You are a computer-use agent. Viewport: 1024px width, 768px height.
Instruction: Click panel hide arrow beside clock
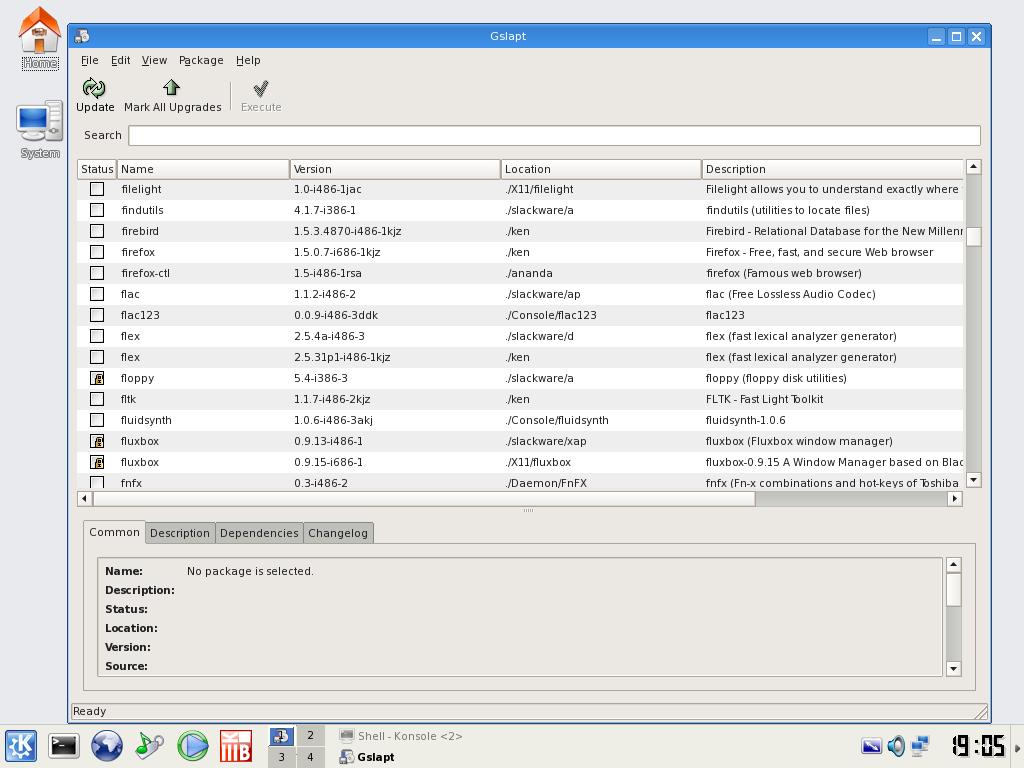[x=1017, y=746]
